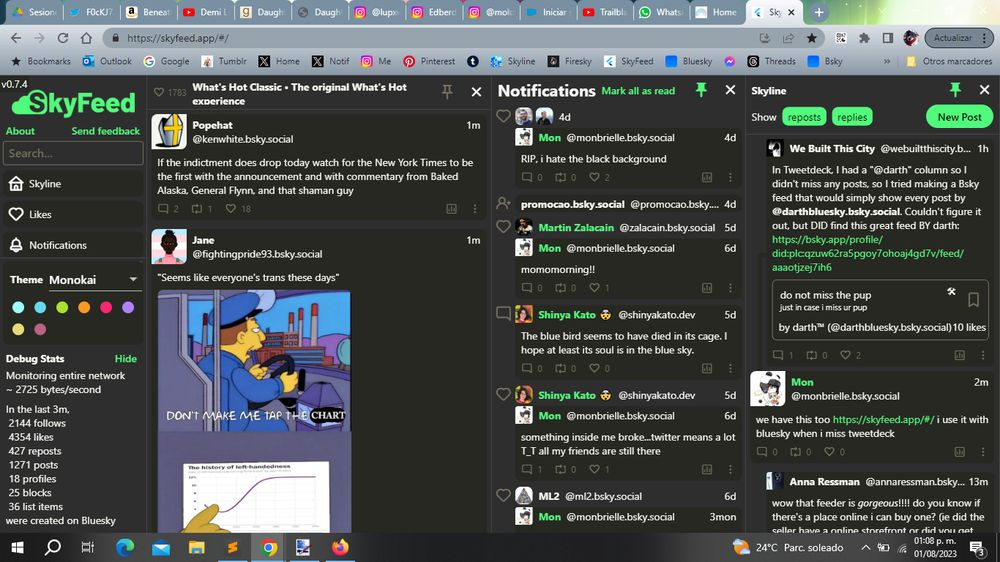Open Windows Start menu
1000x562 pixels.
coord(17,547)
